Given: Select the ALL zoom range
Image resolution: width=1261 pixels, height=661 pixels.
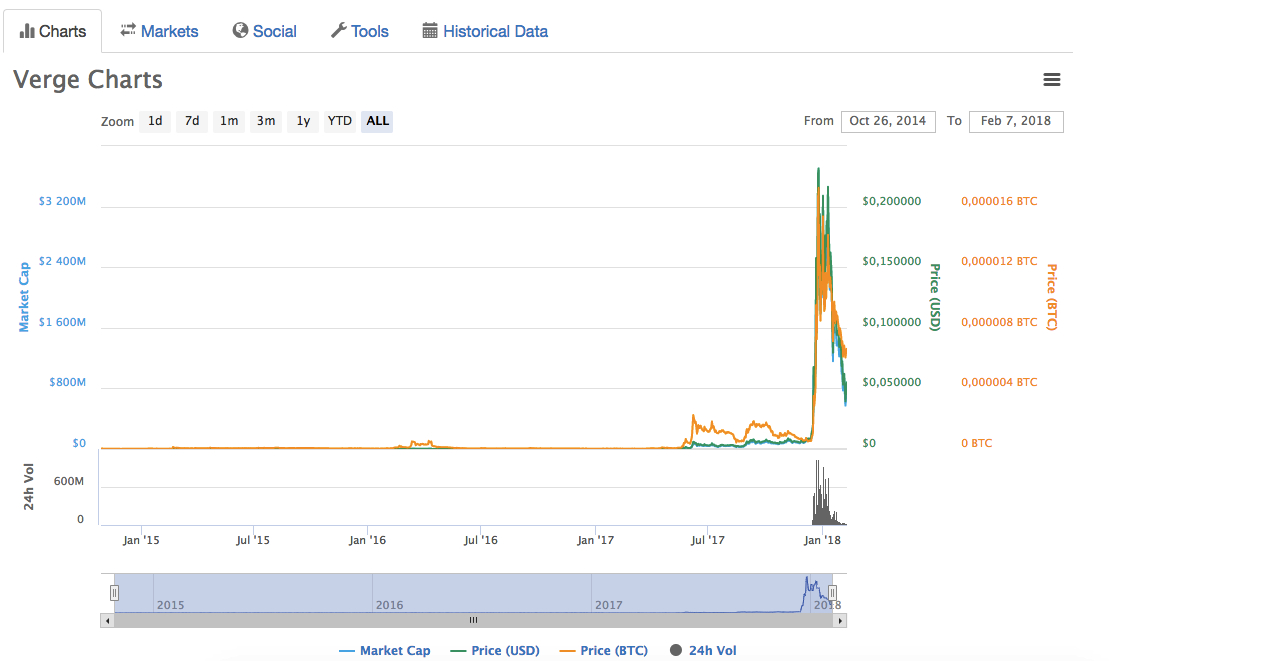Looking at the screenshot, I should (x=377, y=121).
